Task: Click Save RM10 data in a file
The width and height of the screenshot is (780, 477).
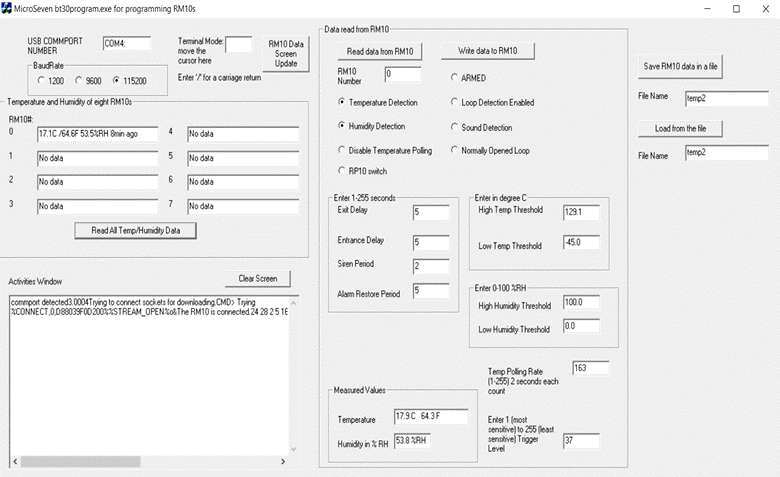Action: (x=680, y=66)
